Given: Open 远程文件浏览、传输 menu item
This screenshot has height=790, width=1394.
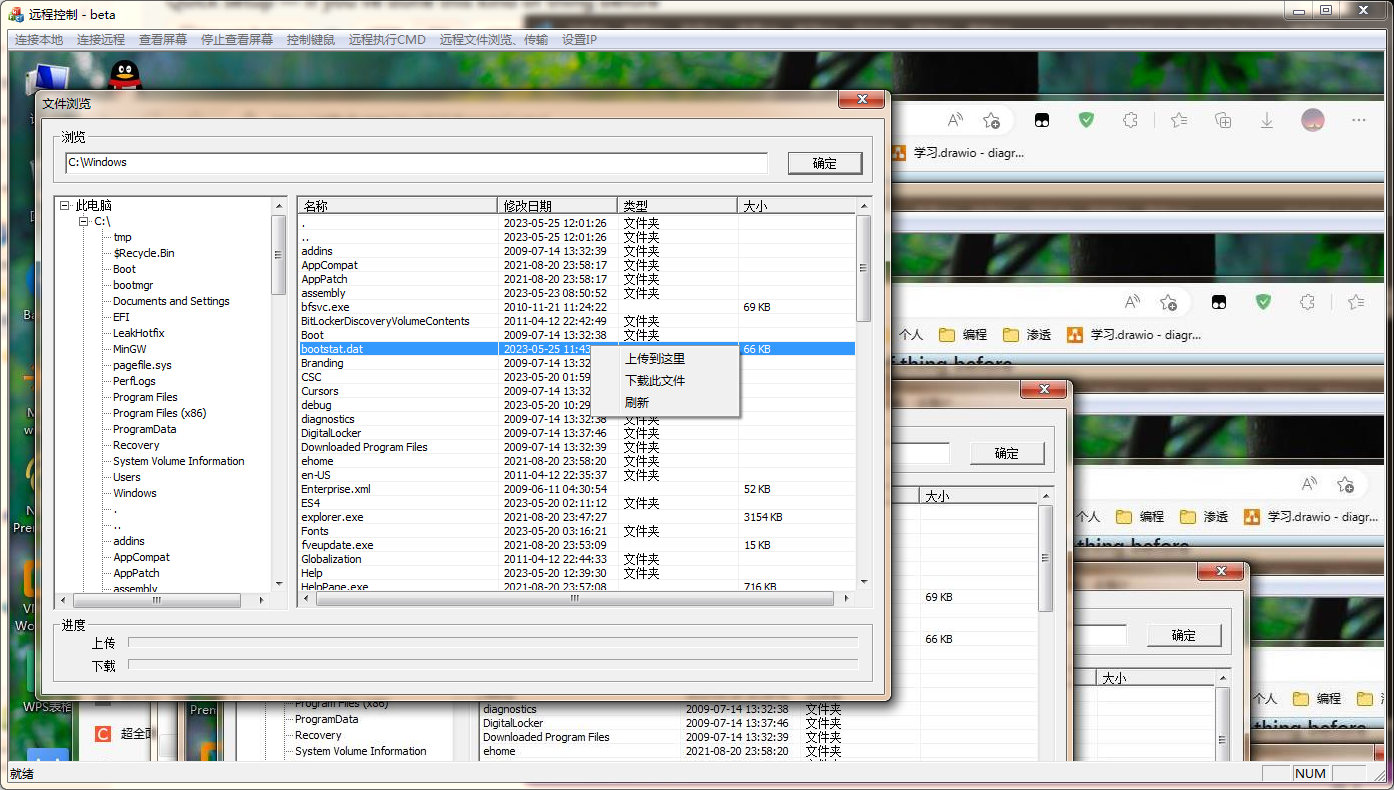Looking at the screenshot, I should point(494,40).
